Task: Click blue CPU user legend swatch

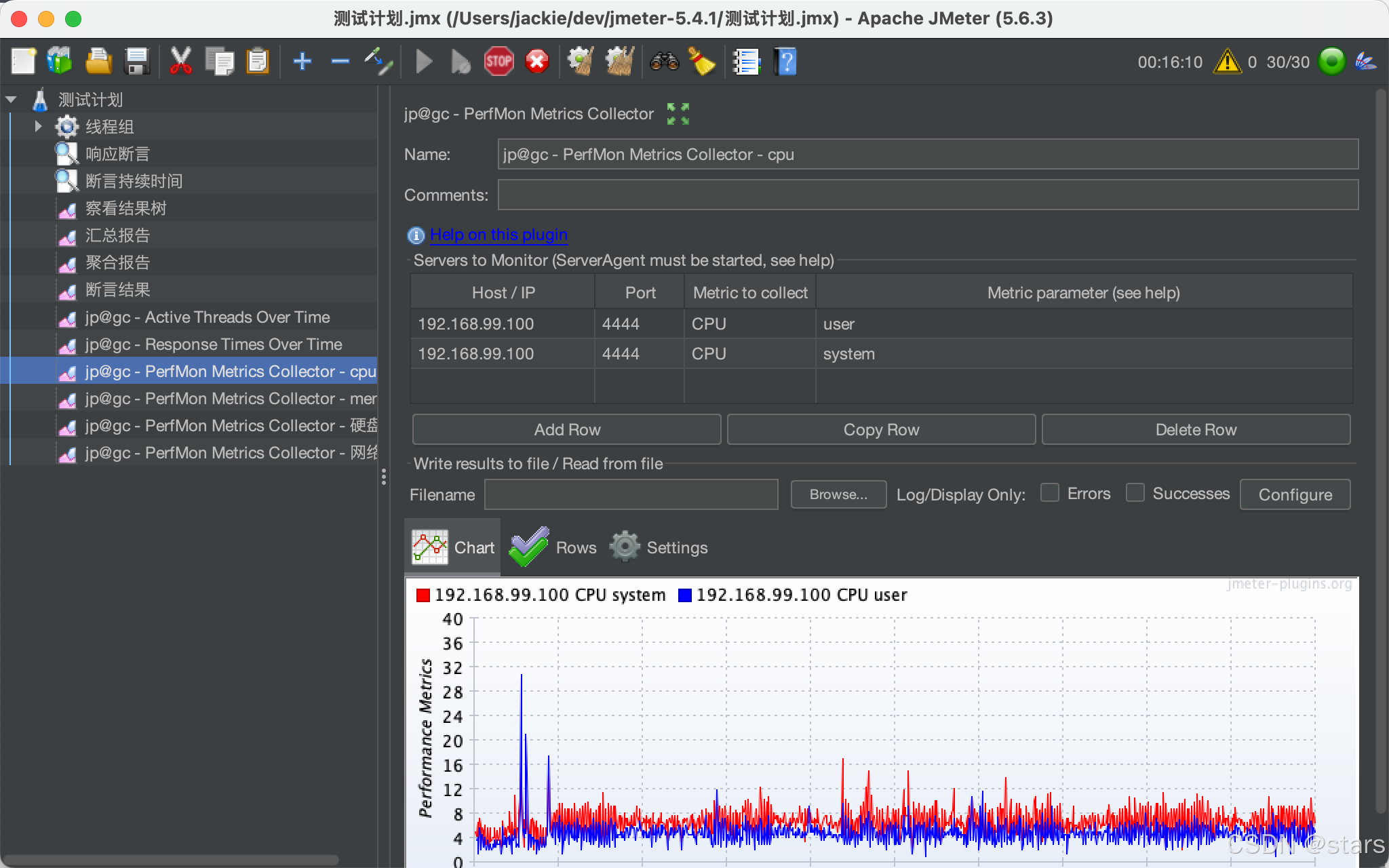Action: 685,595
